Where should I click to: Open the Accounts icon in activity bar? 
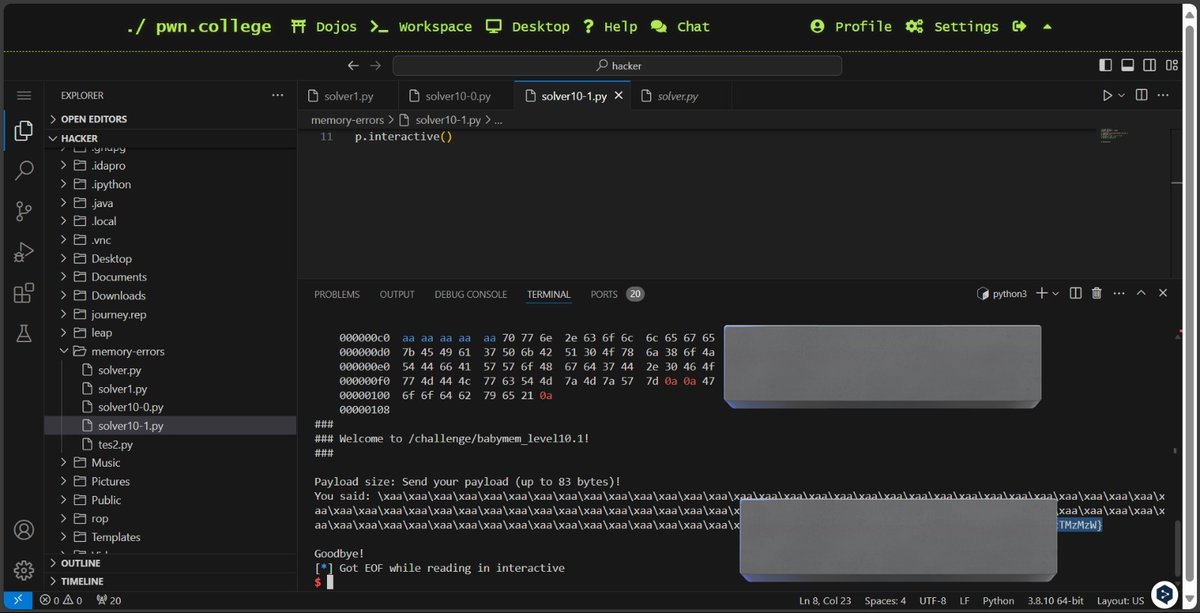(24, 530)
